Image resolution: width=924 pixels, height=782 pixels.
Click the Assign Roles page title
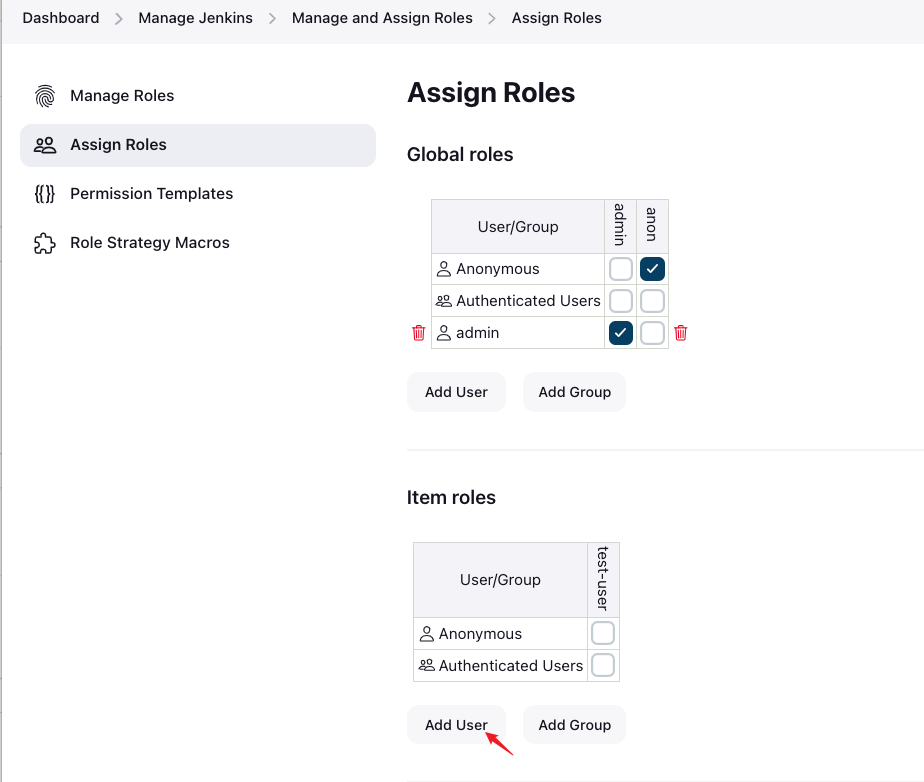(491, 93)
